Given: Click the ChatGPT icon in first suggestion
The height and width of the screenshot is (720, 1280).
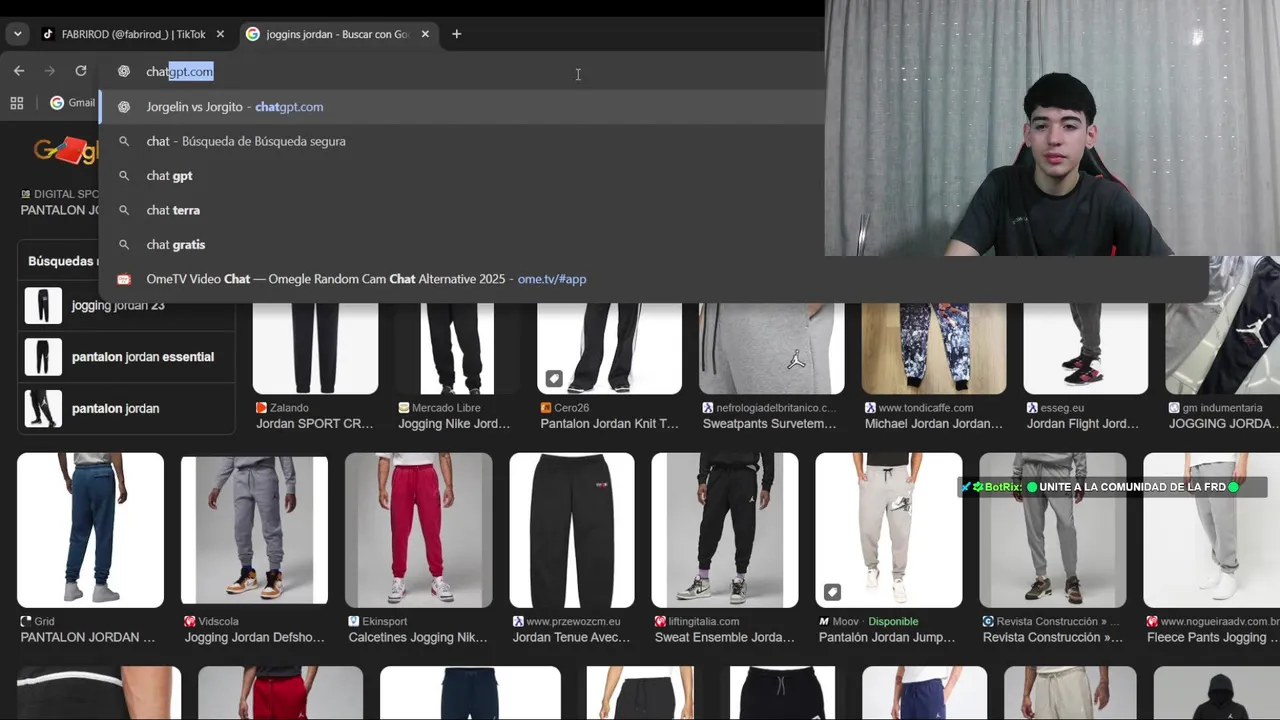Looking at the screenshot, I should coord(124,107).
